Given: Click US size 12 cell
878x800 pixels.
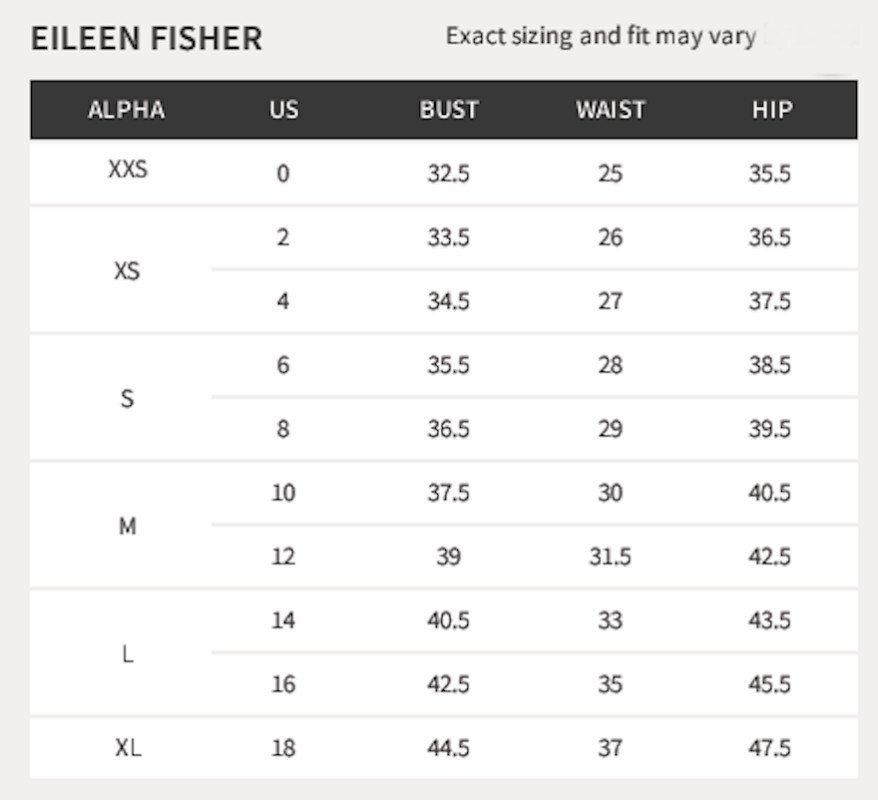Looking at the screenshot, I should click(283, 556).
